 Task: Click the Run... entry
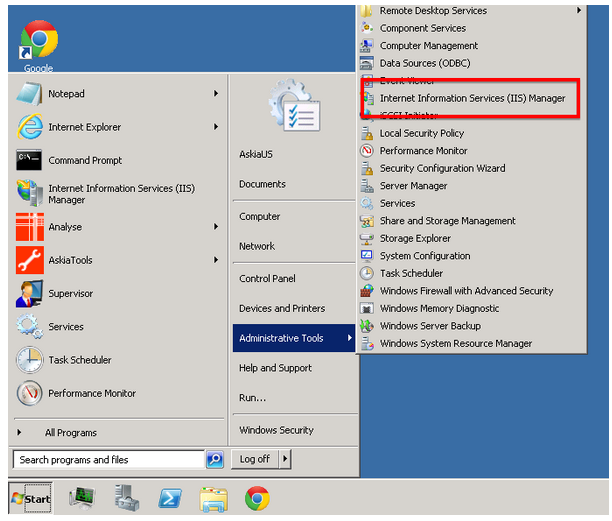252,398
